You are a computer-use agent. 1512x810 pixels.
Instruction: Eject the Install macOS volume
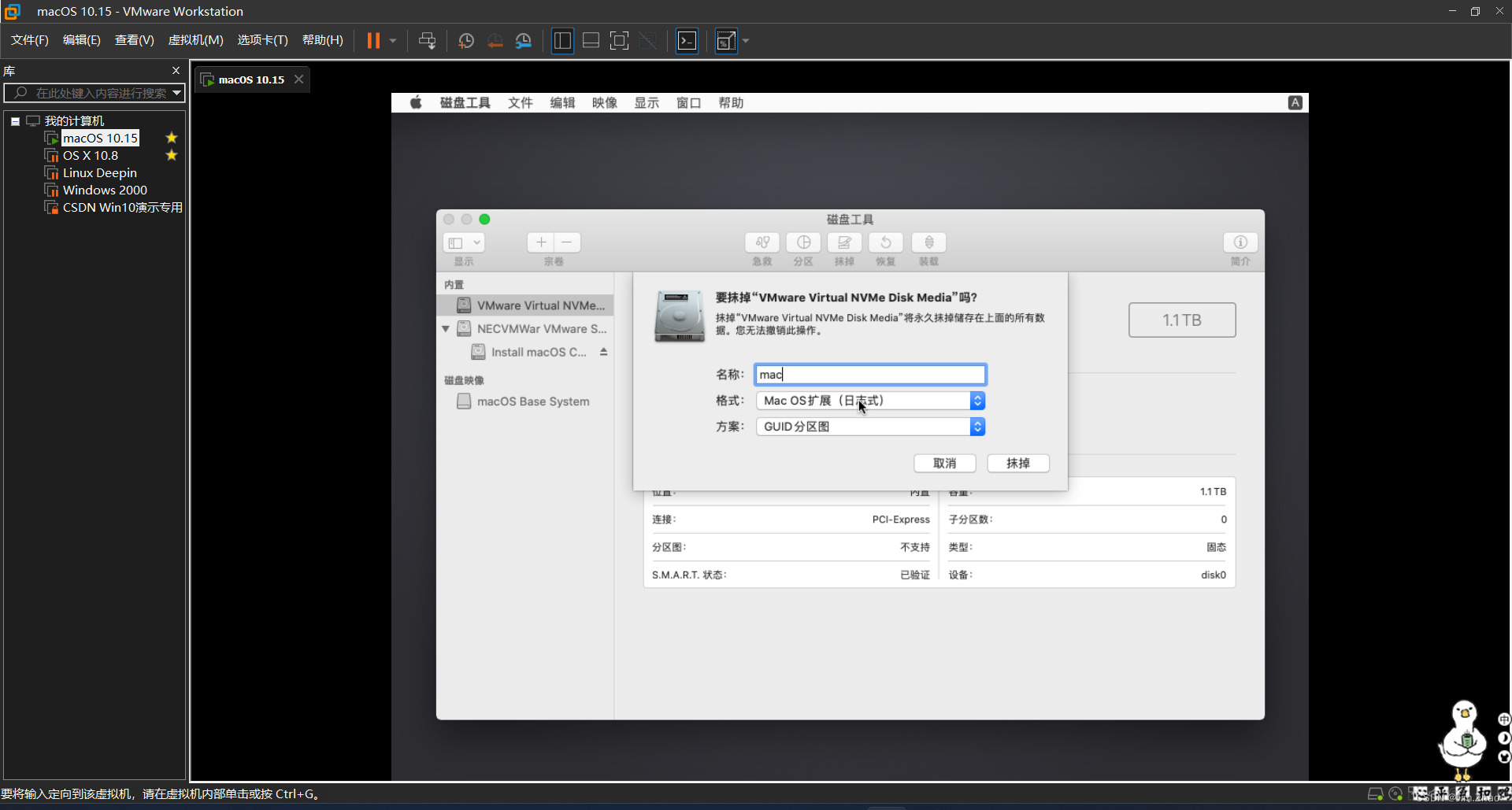(603, 352)
